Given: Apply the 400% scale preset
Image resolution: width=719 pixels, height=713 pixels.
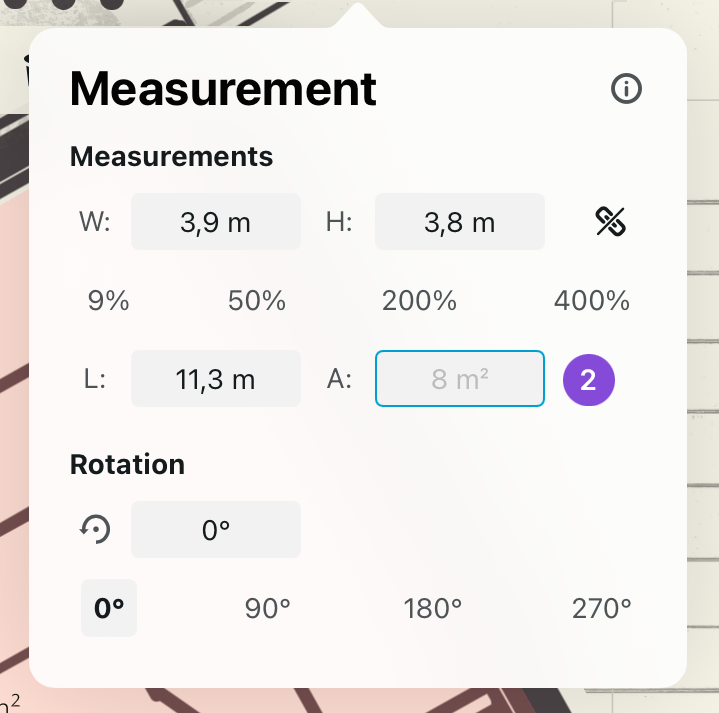Looking at the screenshot, I should tap(592, 301).
